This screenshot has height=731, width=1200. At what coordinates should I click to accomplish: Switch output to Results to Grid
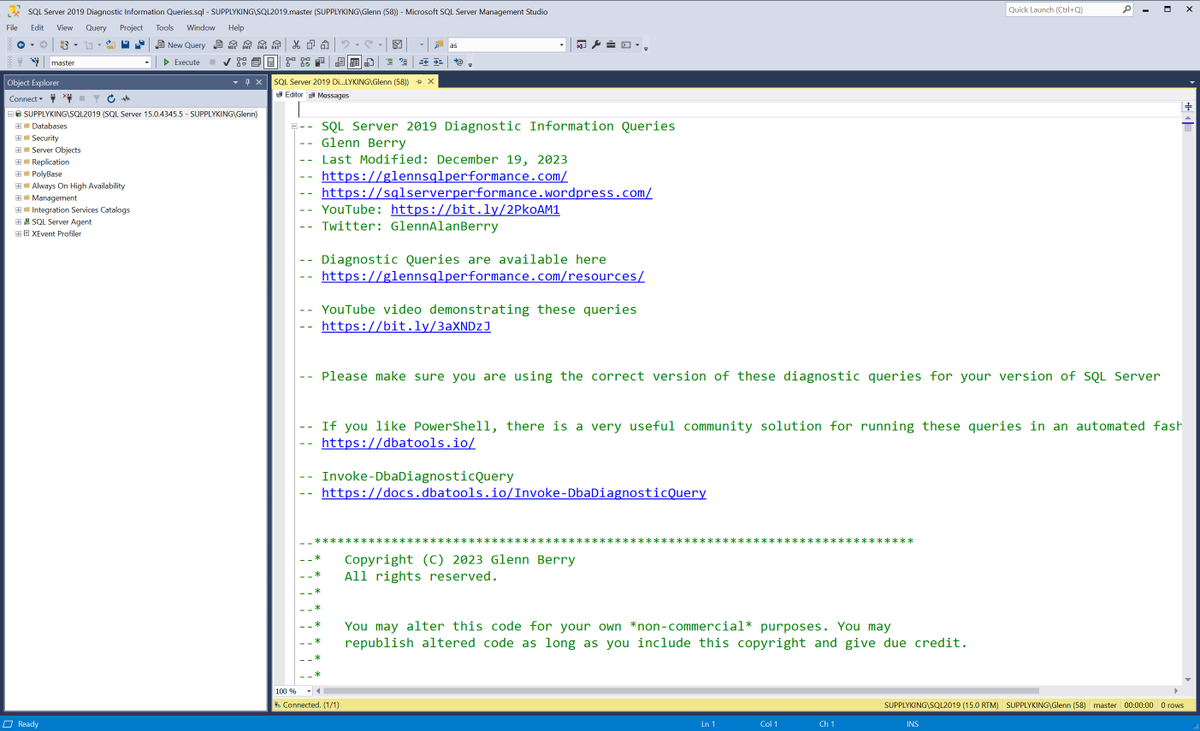(x=355, y=62)
